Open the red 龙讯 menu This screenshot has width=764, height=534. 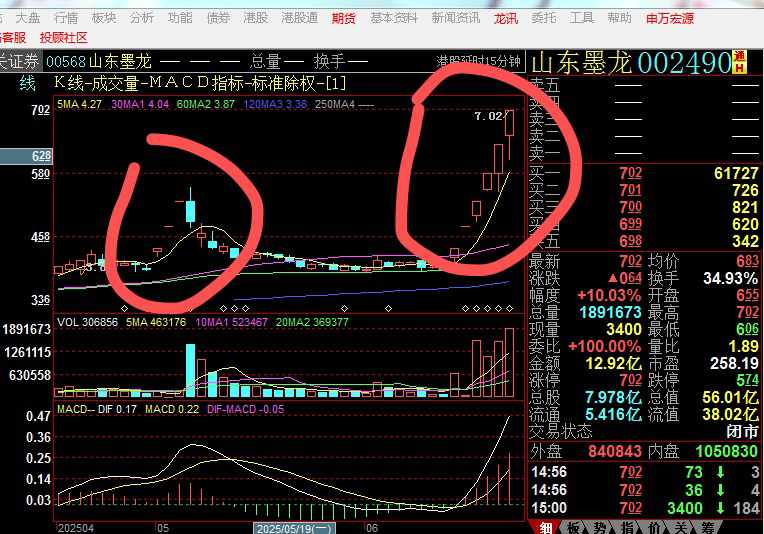click(x=506, y=19)
